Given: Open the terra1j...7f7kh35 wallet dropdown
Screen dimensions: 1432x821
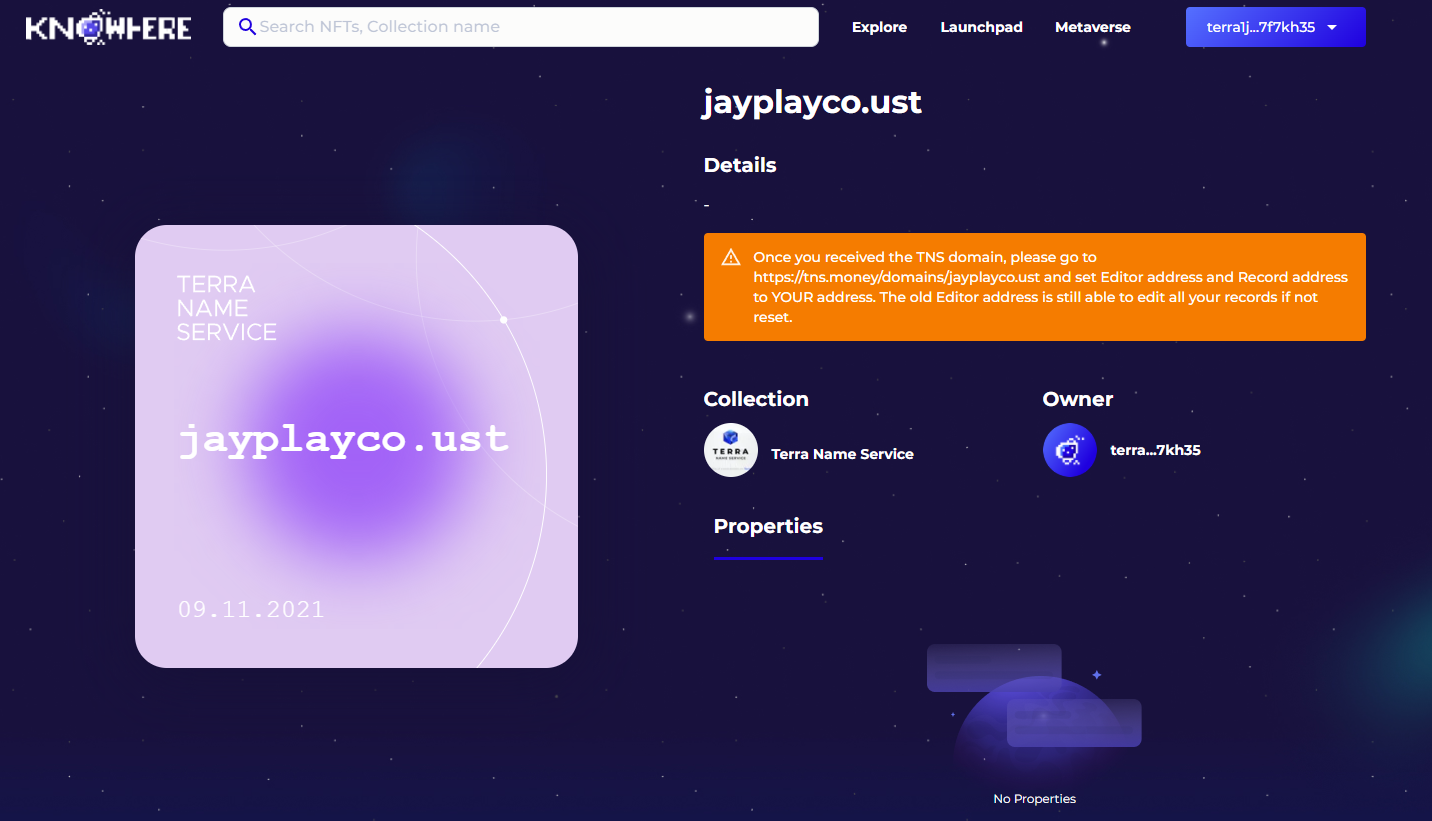Looking at the screenshot, I should pyautogui.click(x=1275, y=27).
